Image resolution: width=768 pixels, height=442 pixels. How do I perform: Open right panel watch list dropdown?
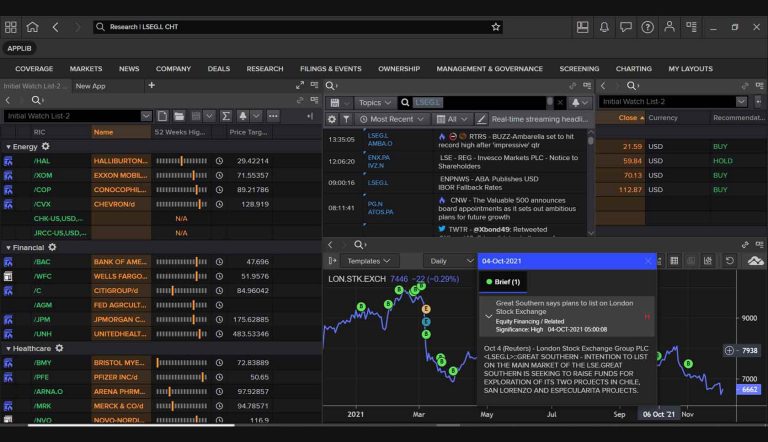tap(741, 101)
